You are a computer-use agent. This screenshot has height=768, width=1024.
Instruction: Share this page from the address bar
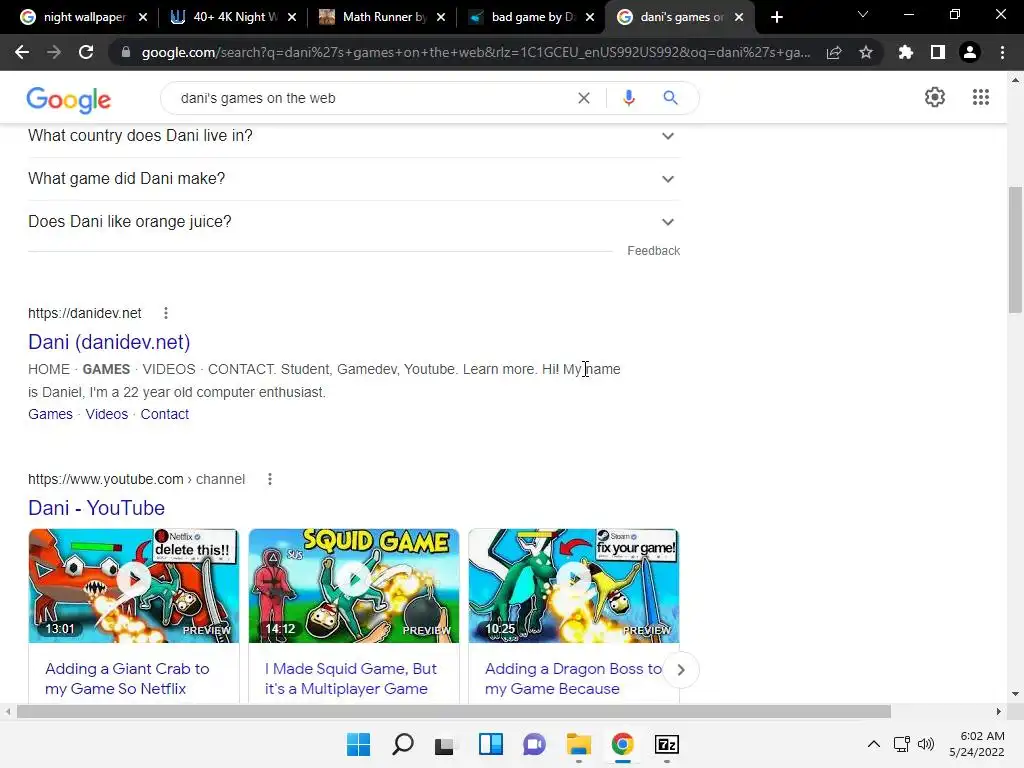pyautogui.click(x=834, y=52)
